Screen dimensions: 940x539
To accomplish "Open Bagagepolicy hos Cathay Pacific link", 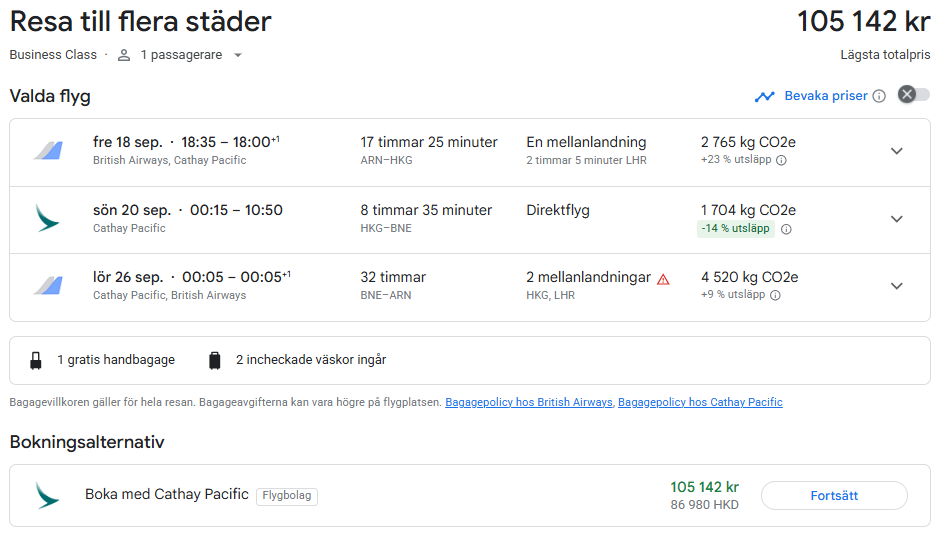I will click(700, 402).
